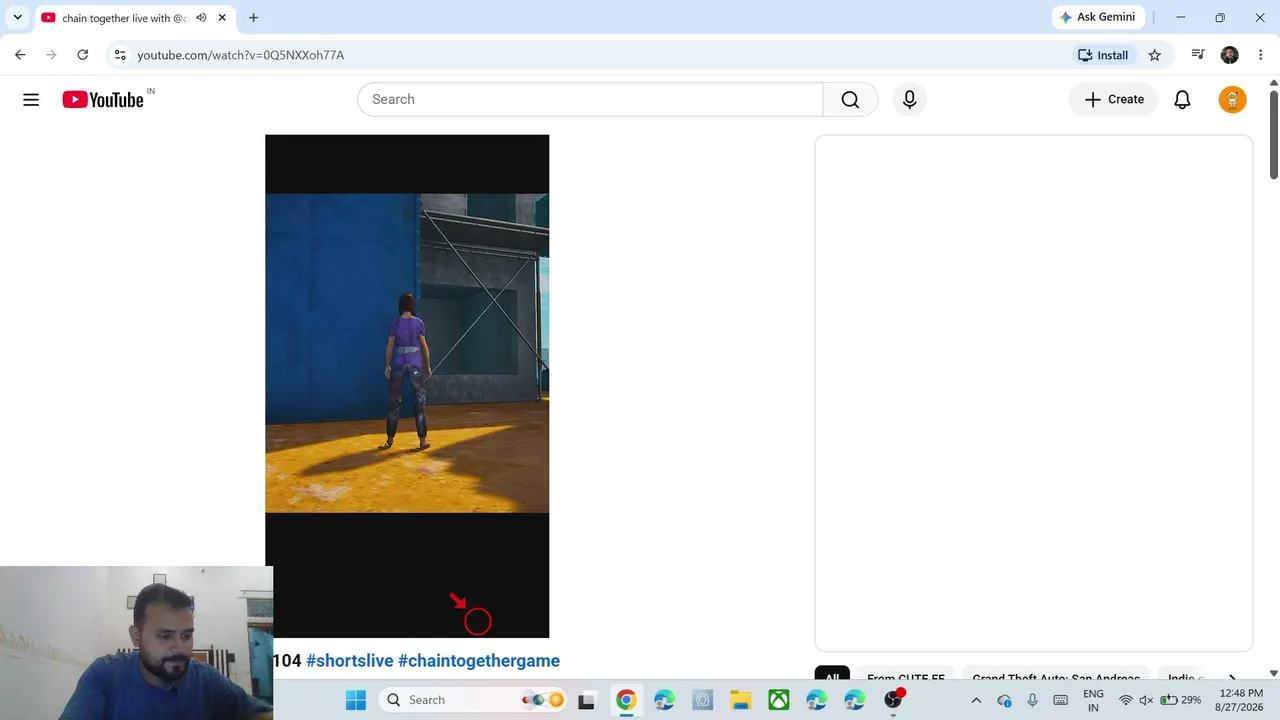
Task: Open the YouTube account avatar menu
Action: (1232, 99)
